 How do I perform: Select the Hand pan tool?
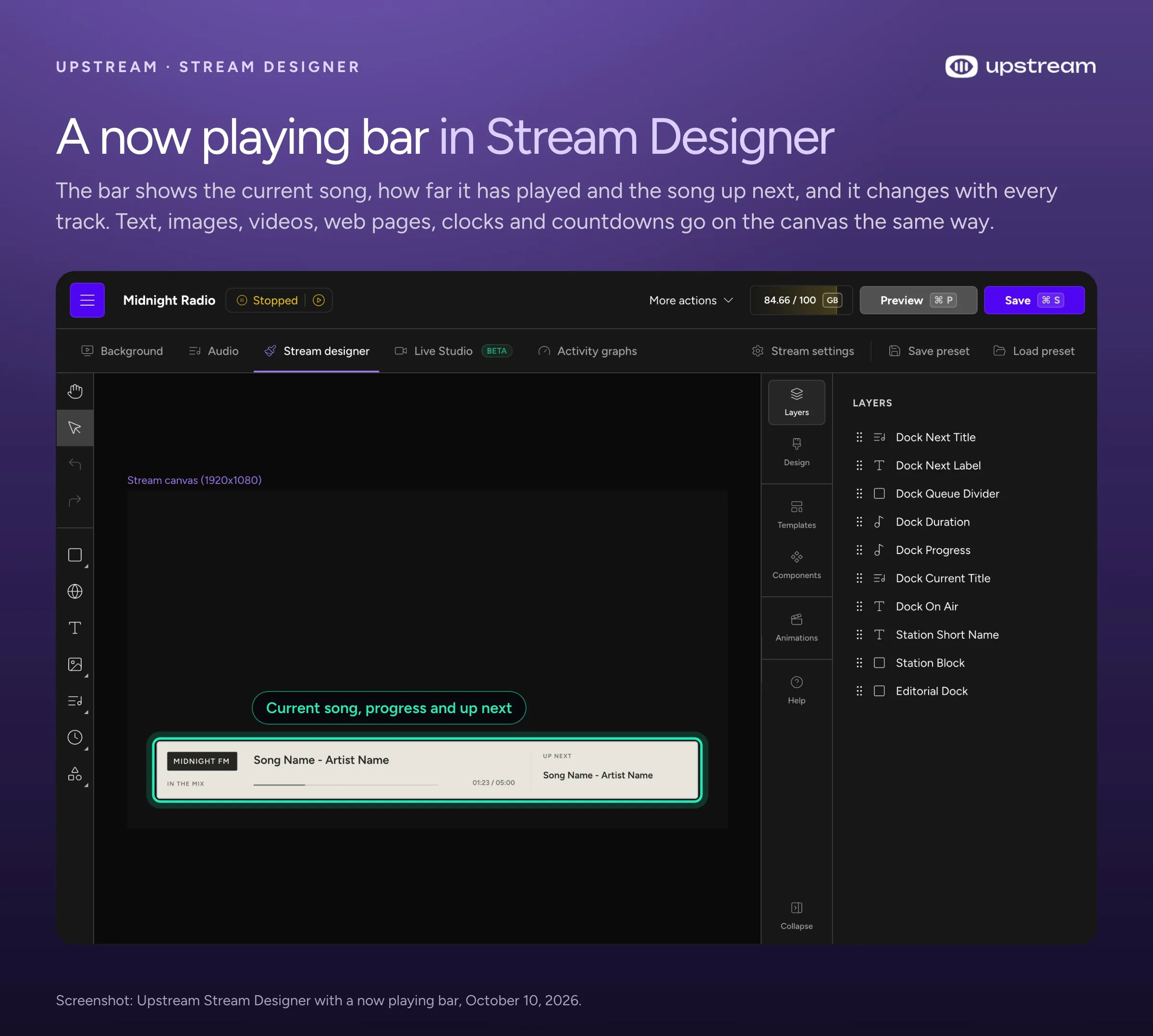pos(75,391)
